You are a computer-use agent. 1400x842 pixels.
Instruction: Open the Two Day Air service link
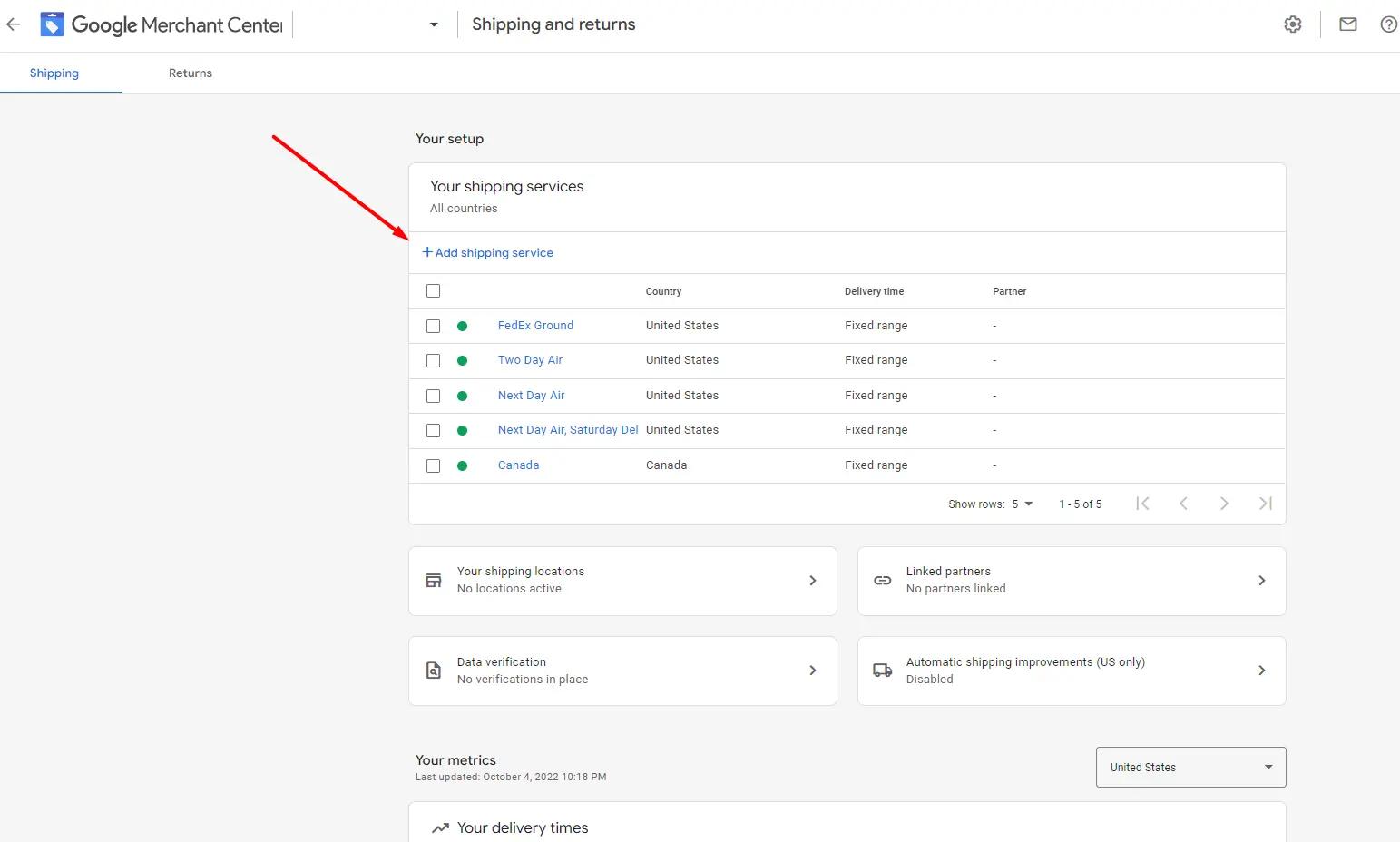coord(530,360)
